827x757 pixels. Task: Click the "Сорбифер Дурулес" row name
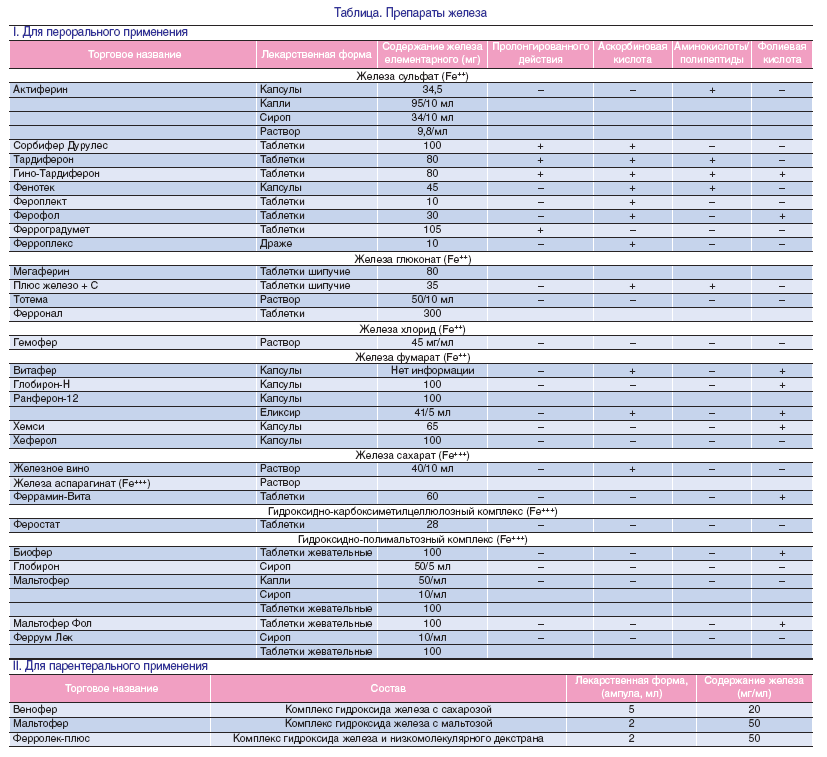60,146
